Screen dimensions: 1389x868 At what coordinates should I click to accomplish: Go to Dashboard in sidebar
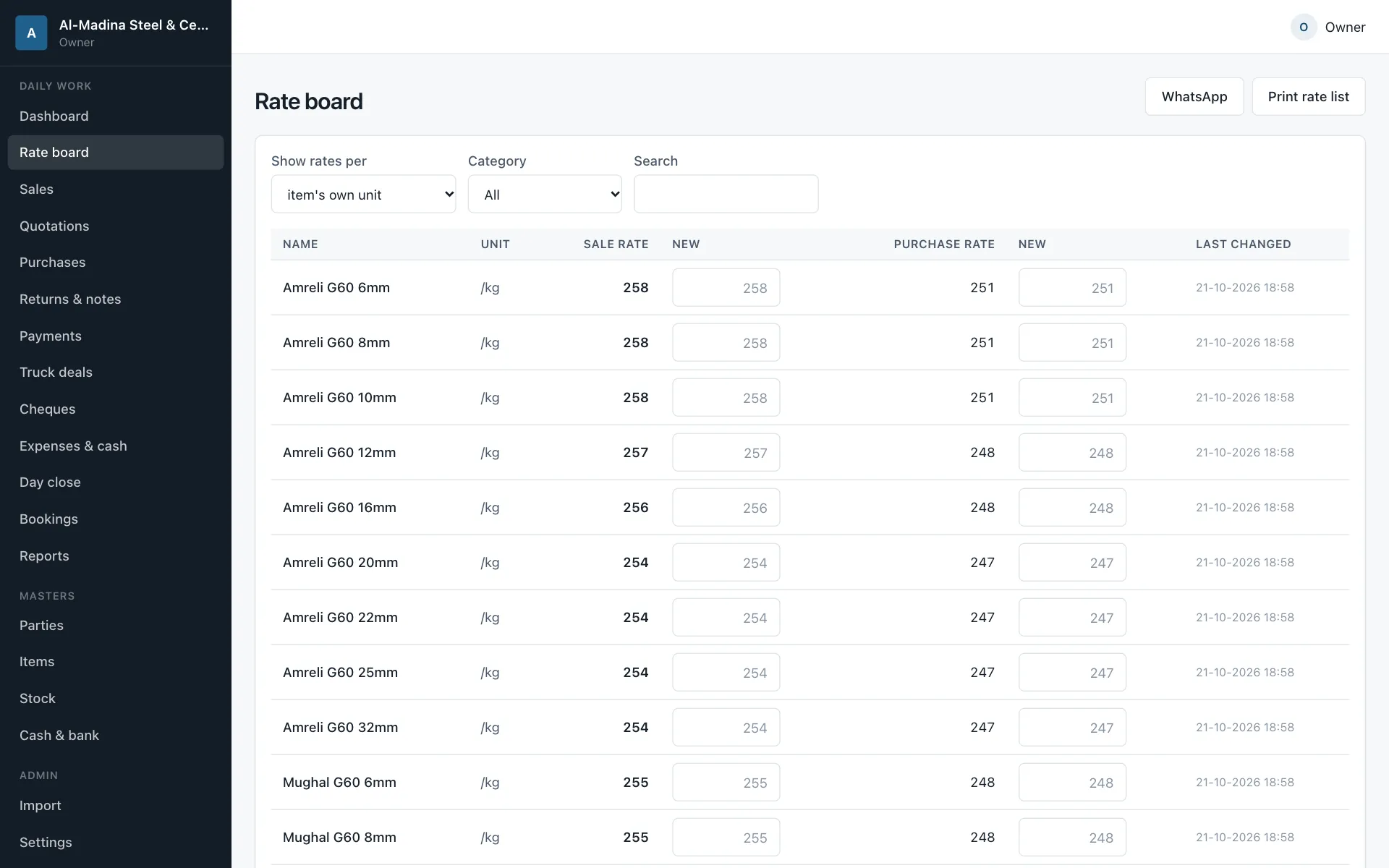pyautogui.click(x=116, y=116)
